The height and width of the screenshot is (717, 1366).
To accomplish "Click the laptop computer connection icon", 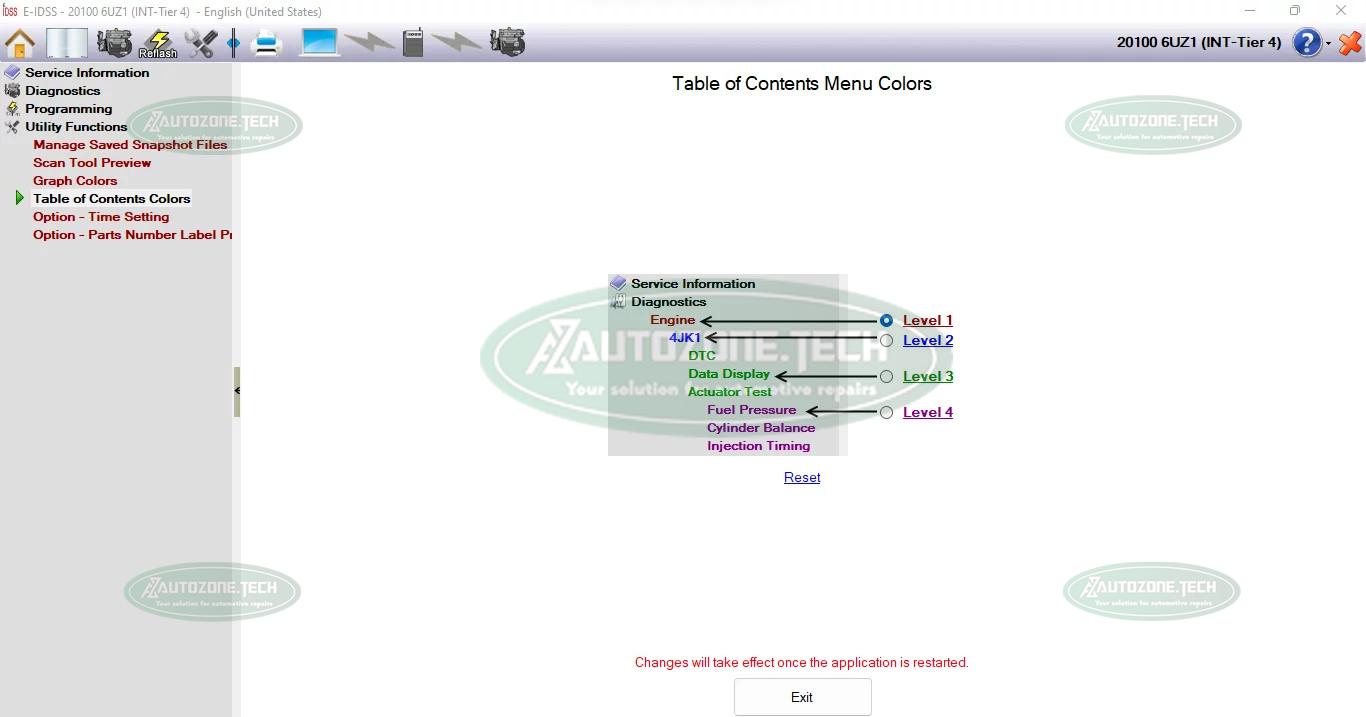I will [x=320, y=43].
